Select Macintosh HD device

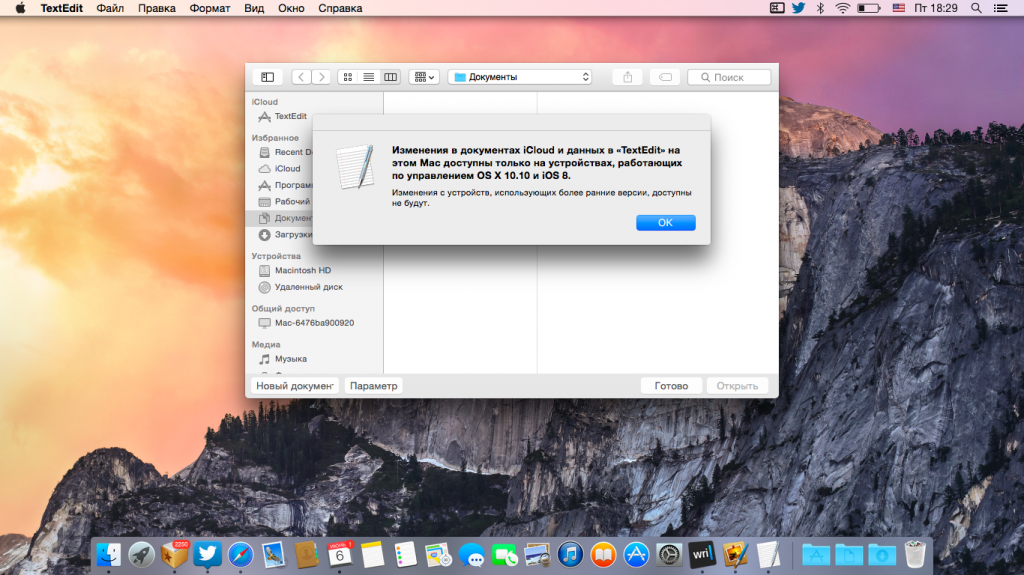click(295, 271)
